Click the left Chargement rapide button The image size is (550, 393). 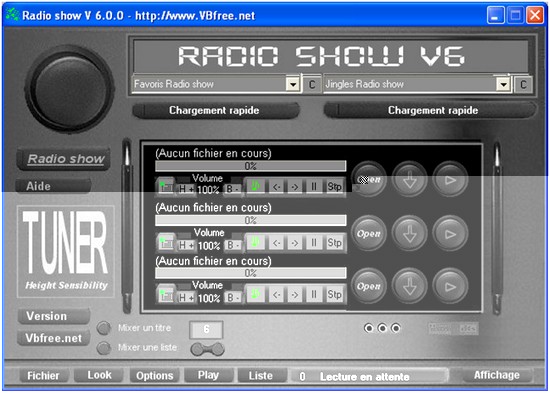pos(216,111)
